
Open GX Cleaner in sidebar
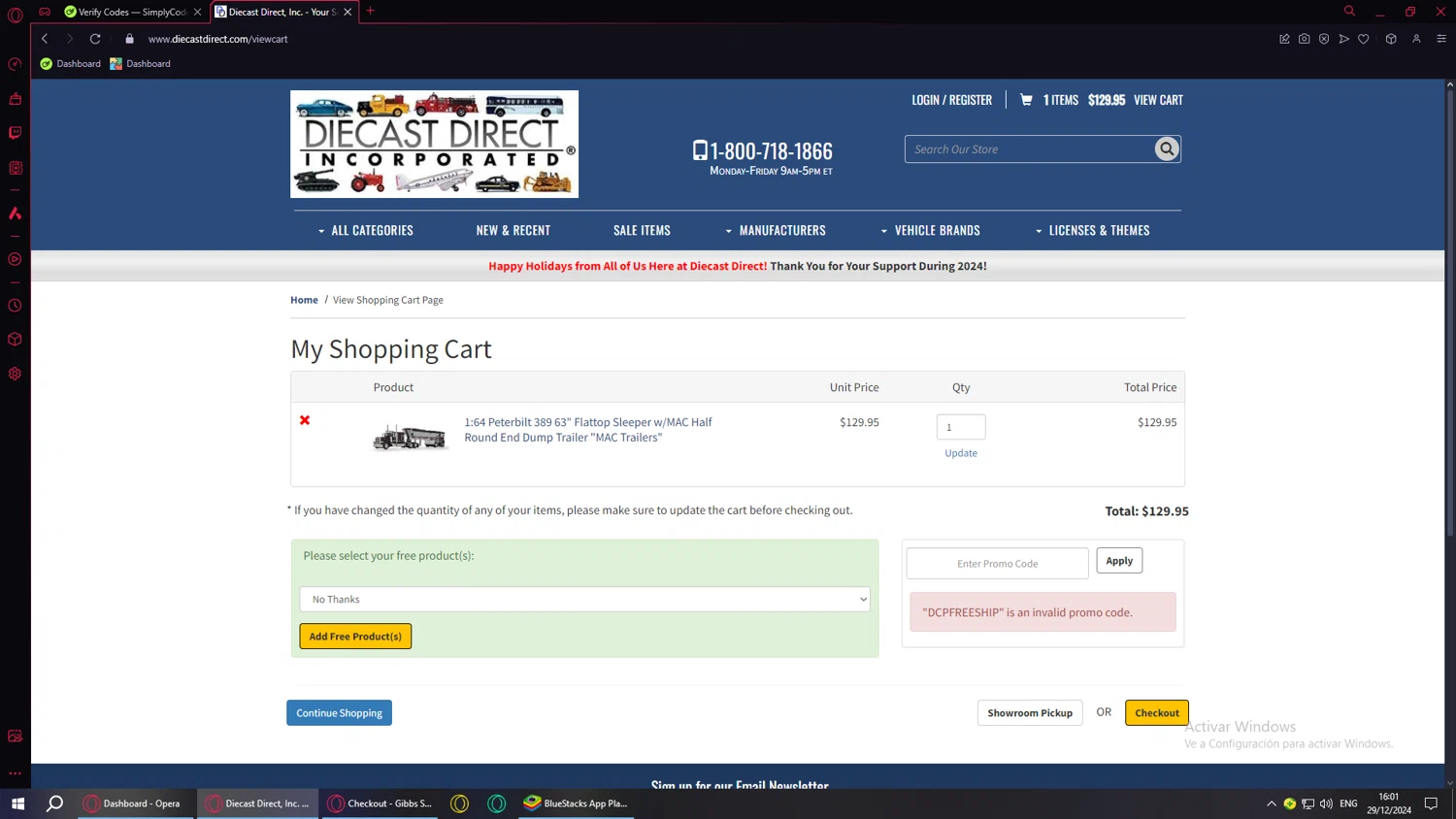(x=15, y=99)
